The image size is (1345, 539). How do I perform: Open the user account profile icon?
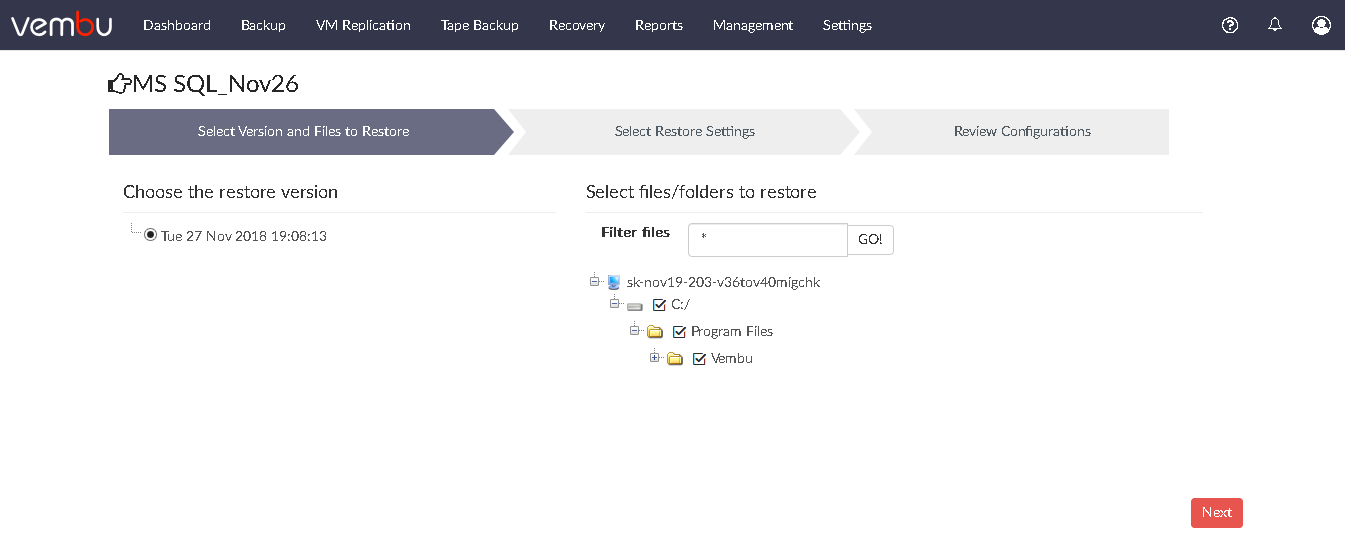click(1321, 25)
